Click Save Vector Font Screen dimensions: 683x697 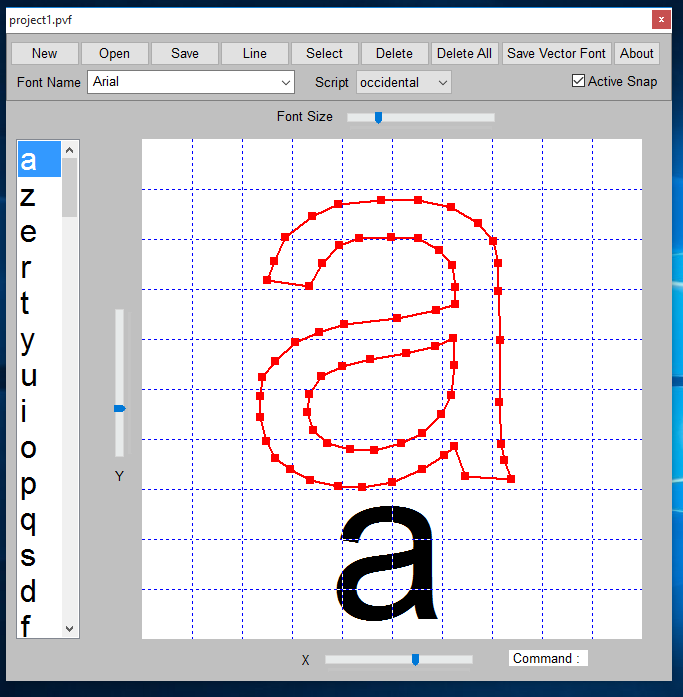point(556,54)
